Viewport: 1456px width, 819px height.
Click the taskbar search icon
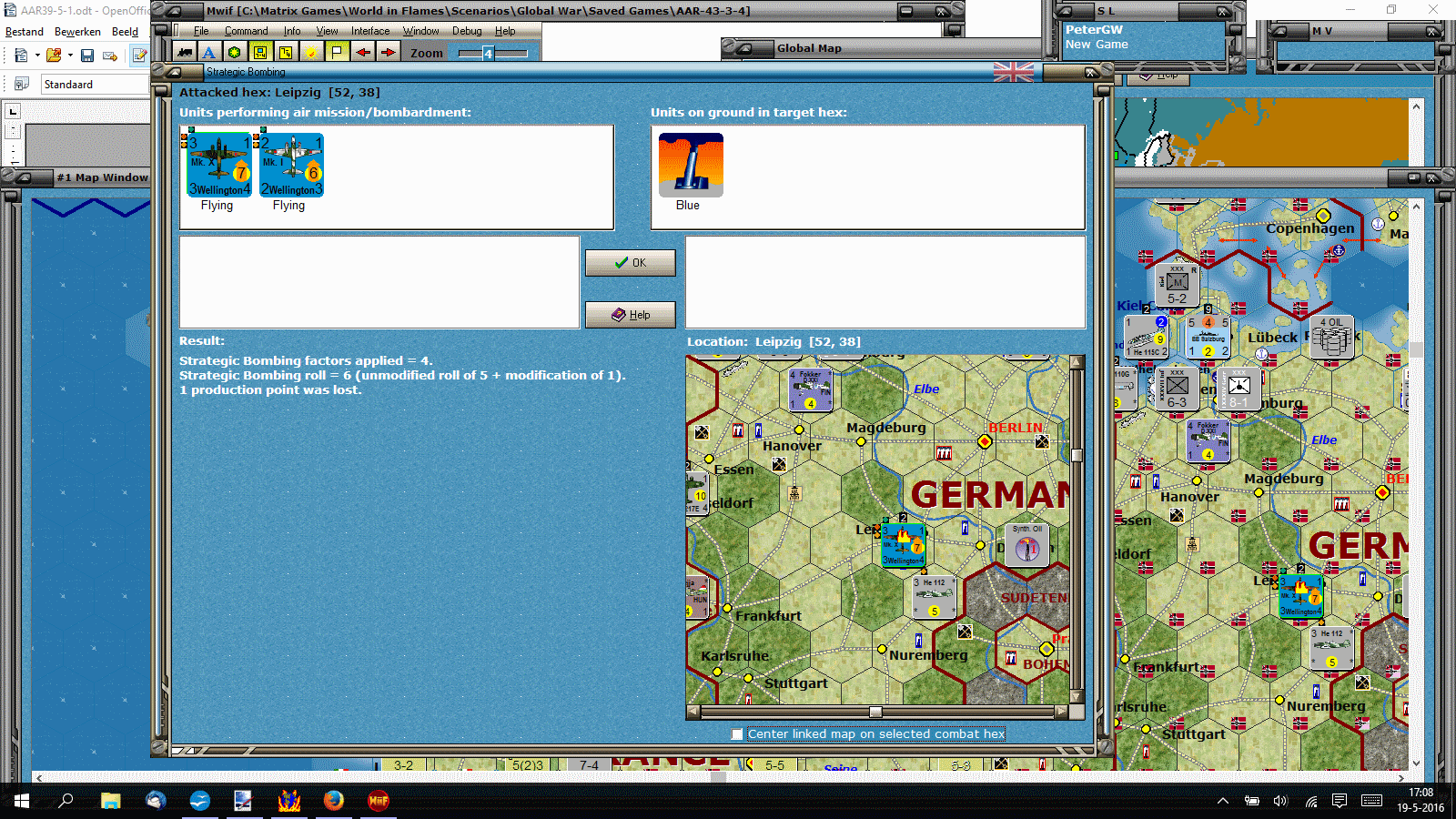click(66, 801)
